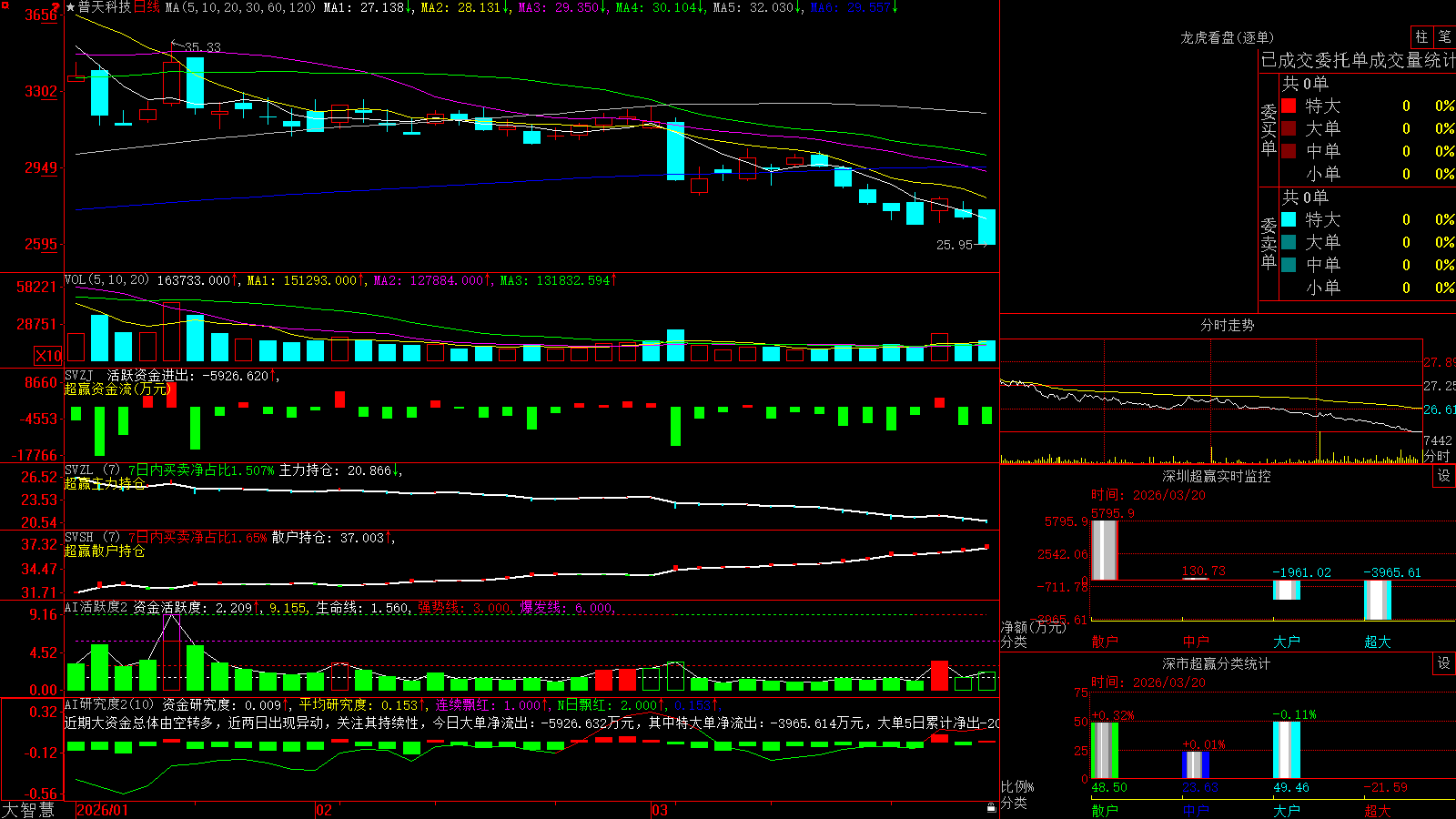Select the 深市超赢分类统计 panel title
Screen dimensions: 1456x819
point(1216,663)
